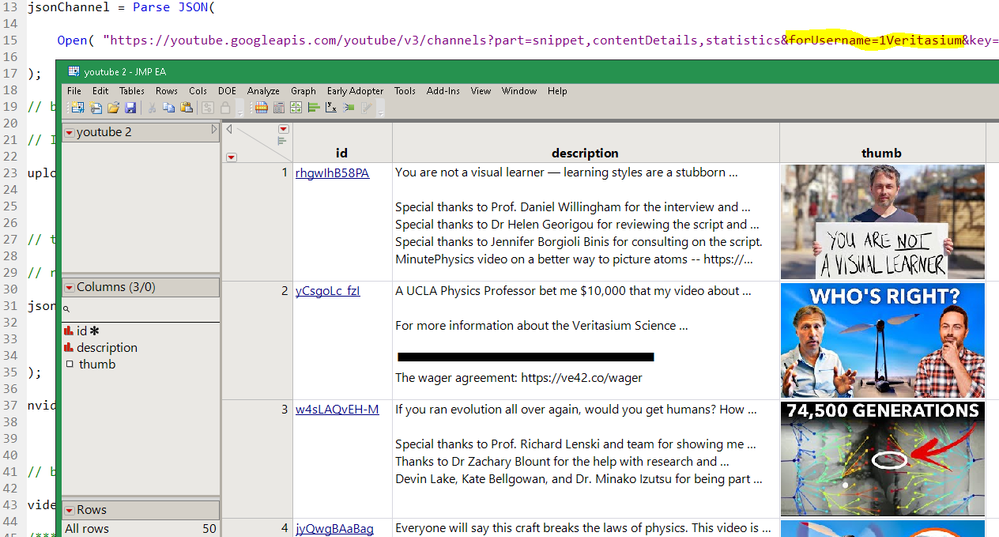999x537 pixels.
Task: Open the Edit menu
Action: [100, 91]
